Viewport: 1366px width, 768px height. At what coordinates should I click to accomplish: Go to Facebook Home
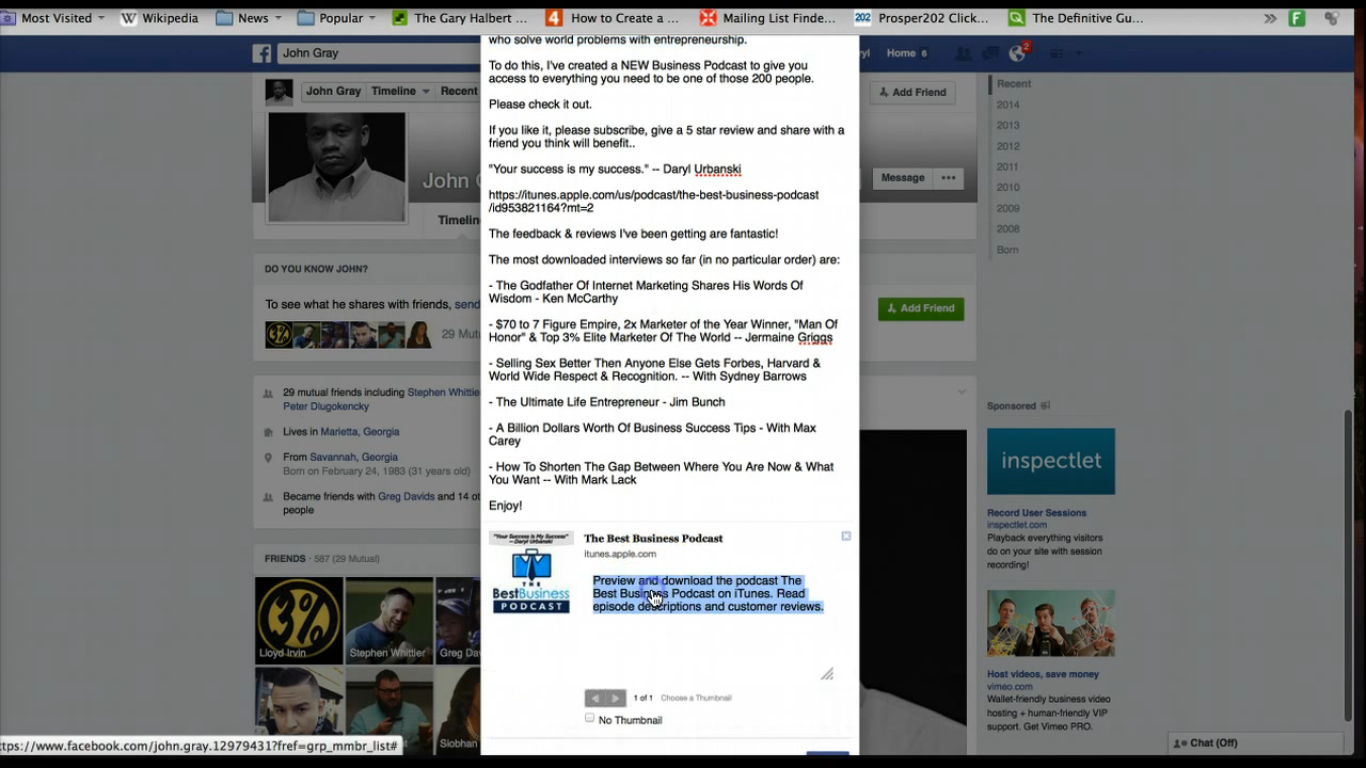tap(901, 53)
